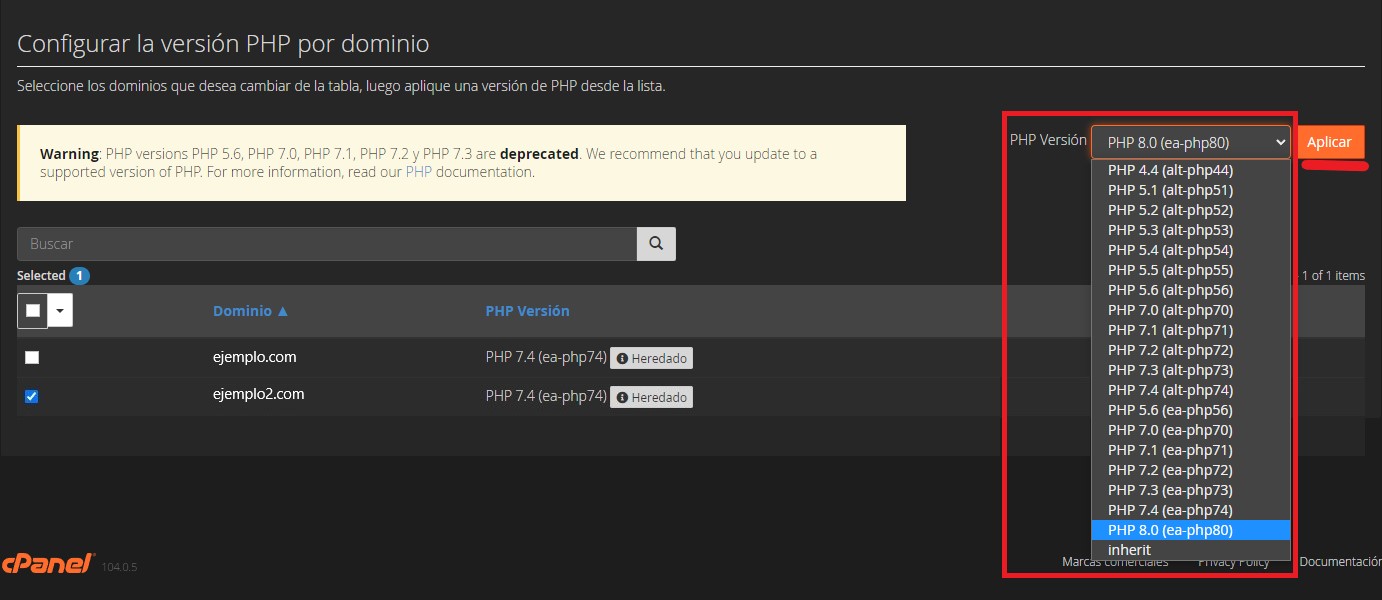Screen dimensions: 1382x600
Task: Check the ejemplo.com domain checkbox
Action: [x=33, y=358]
